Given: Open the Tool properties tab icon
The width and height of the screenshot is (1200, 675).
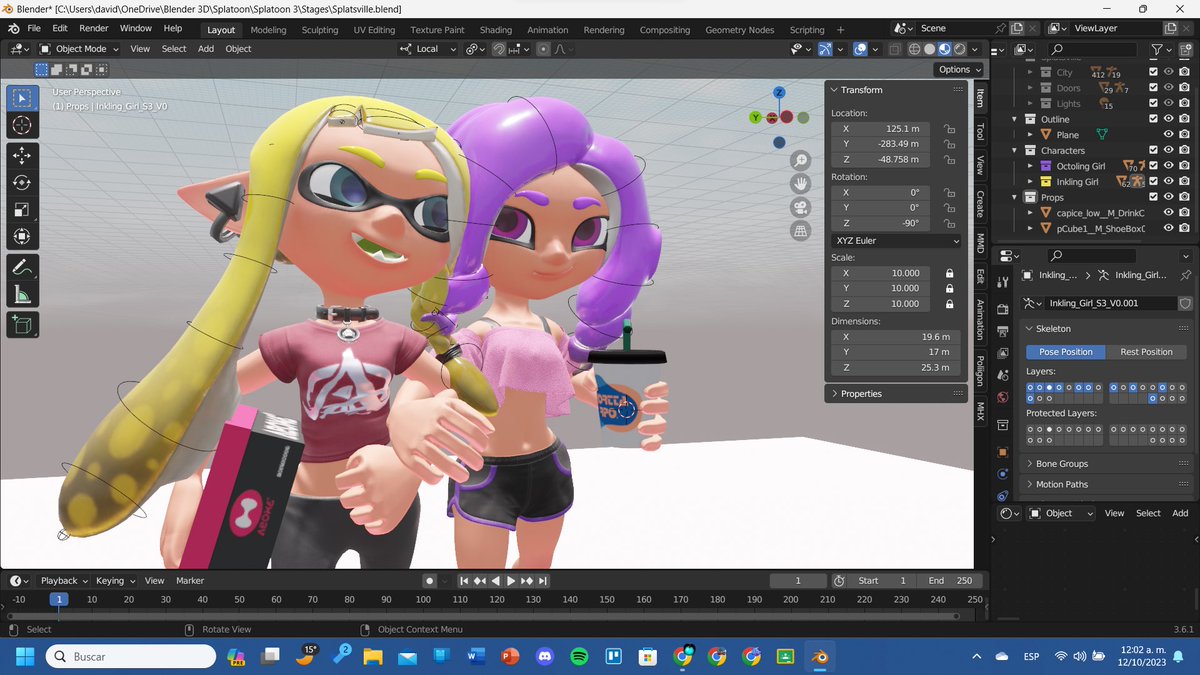Looking at the screenshot, I should pos(1003,283).
